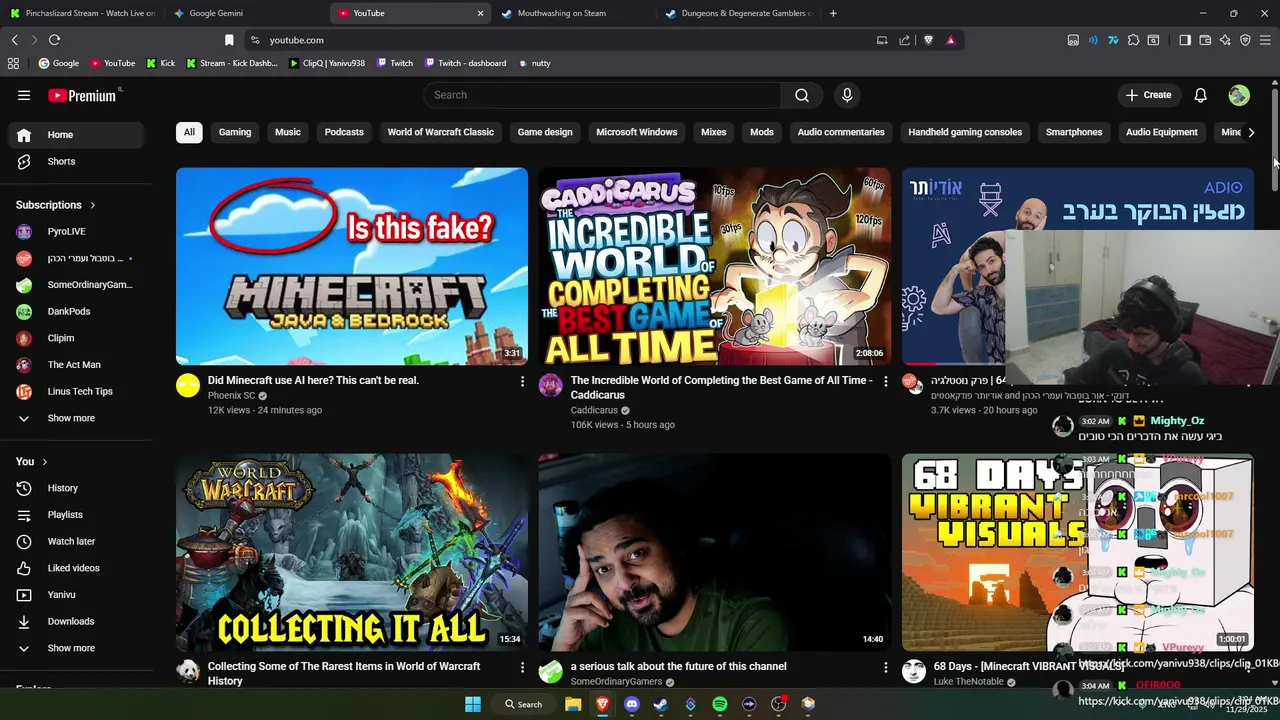Expand the Subscriptions section

pos(56,205)
